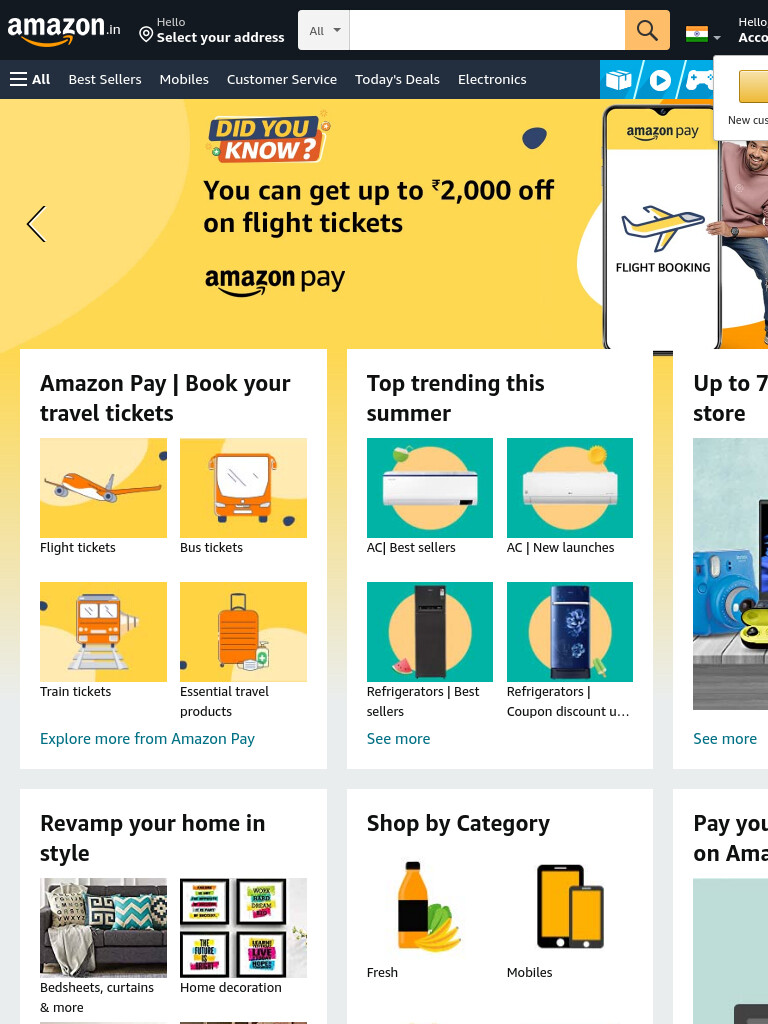Image resolution: width=768 pixels, height=1024 pixels.
Task: Open the Mobiles category phone icon
Action: click(x=569, y=907)
